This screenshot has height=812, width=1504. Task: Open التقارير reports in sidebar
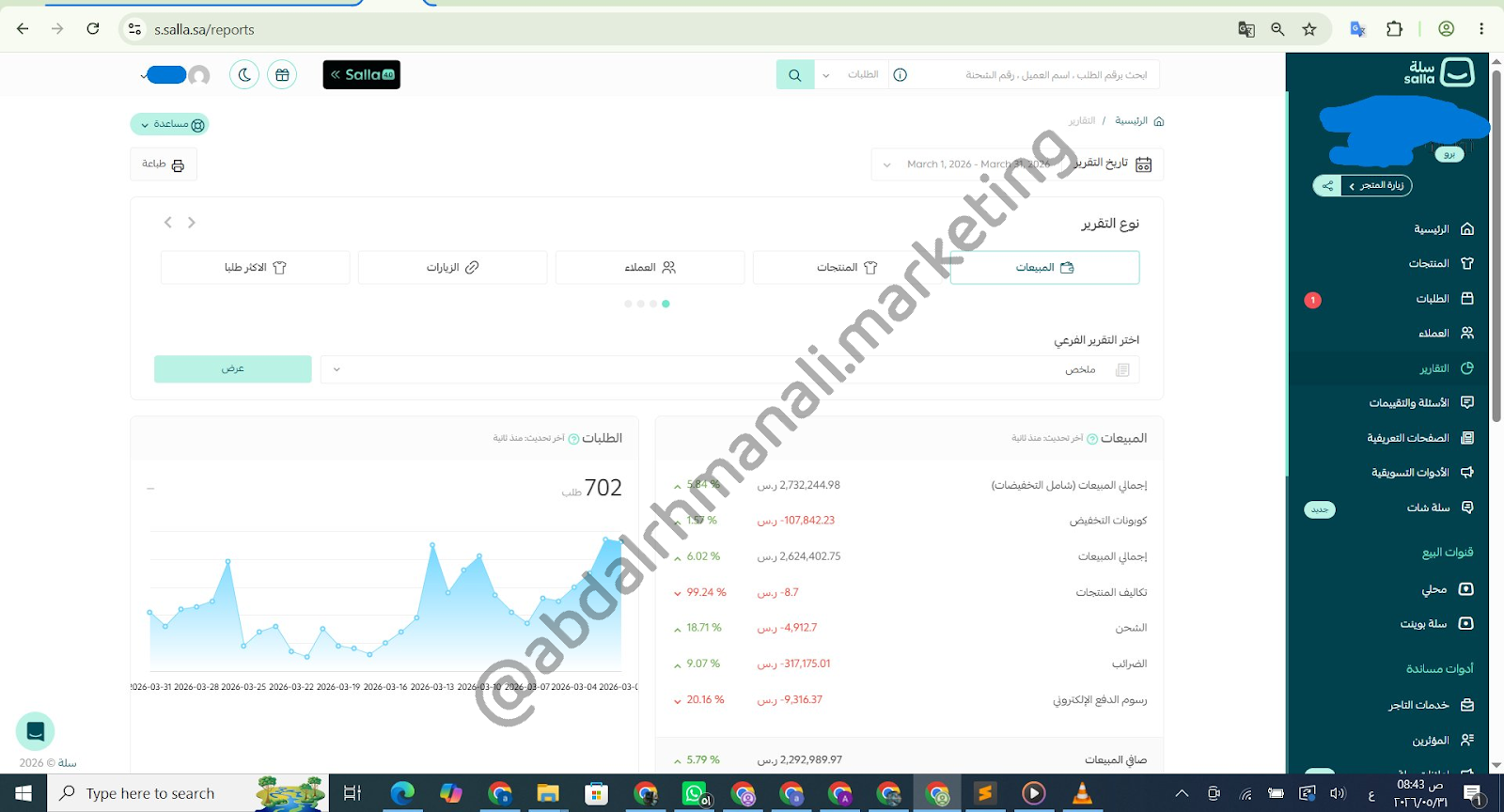tap(1446, 368)
